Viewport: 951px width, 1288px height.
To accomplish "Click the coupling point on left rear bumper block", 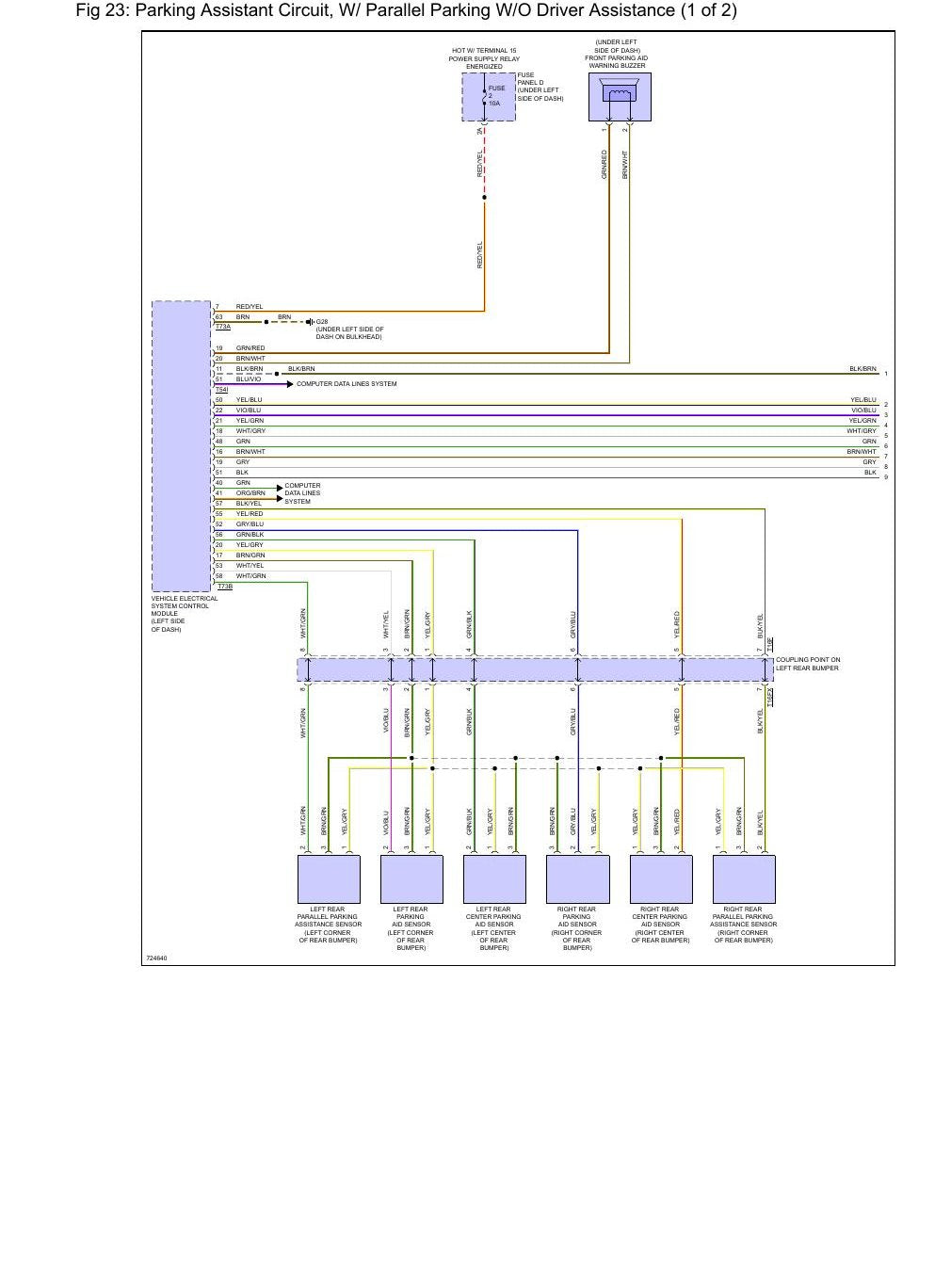I will (535, 669).
